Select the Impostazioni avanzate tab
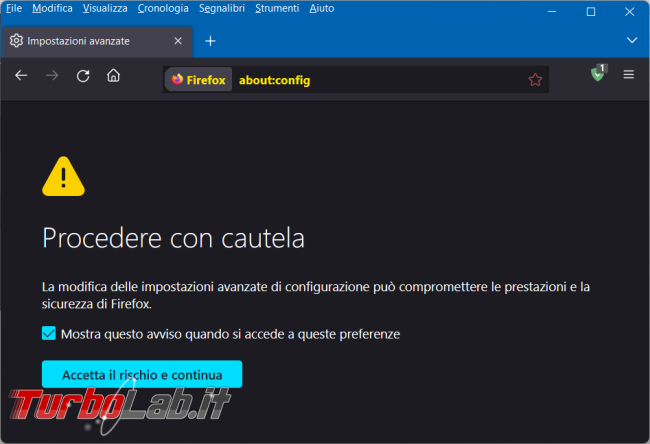 pyautogui.click(x=97, y=41)
